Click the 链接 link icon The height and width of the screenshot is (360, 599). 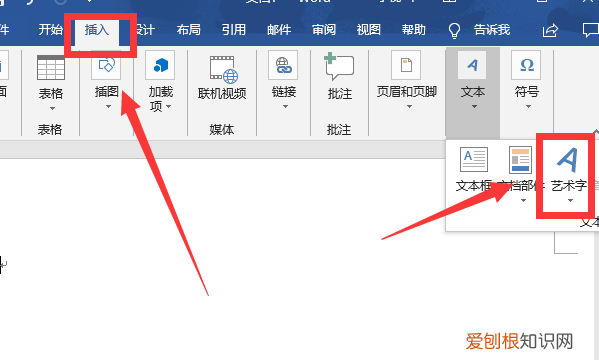tap(283, 65)
